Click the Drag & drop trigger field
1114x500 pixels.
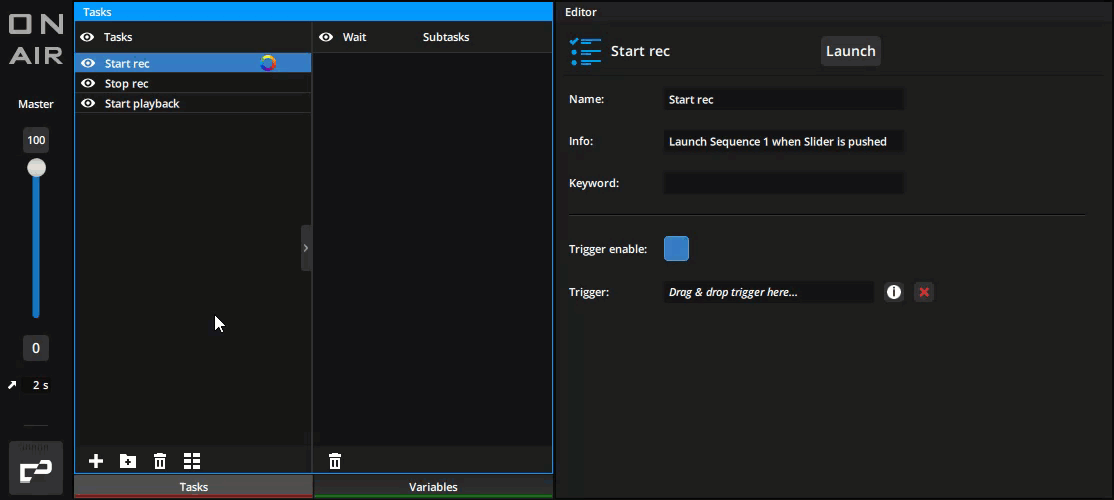click(x=769, y=292)
